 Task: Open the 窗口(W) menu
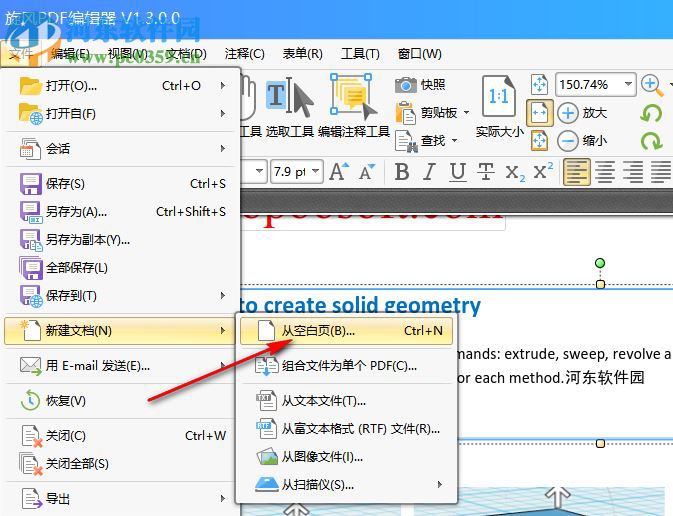pos(419,54)
